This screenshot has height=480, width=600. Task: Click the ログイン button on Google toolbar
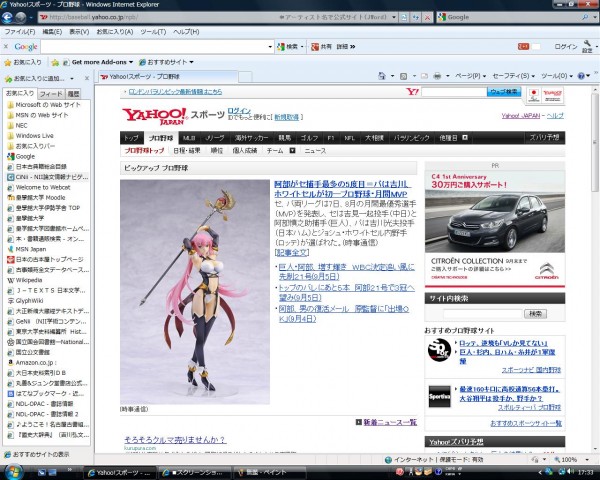pyautogui.click(x=566, y=46)
